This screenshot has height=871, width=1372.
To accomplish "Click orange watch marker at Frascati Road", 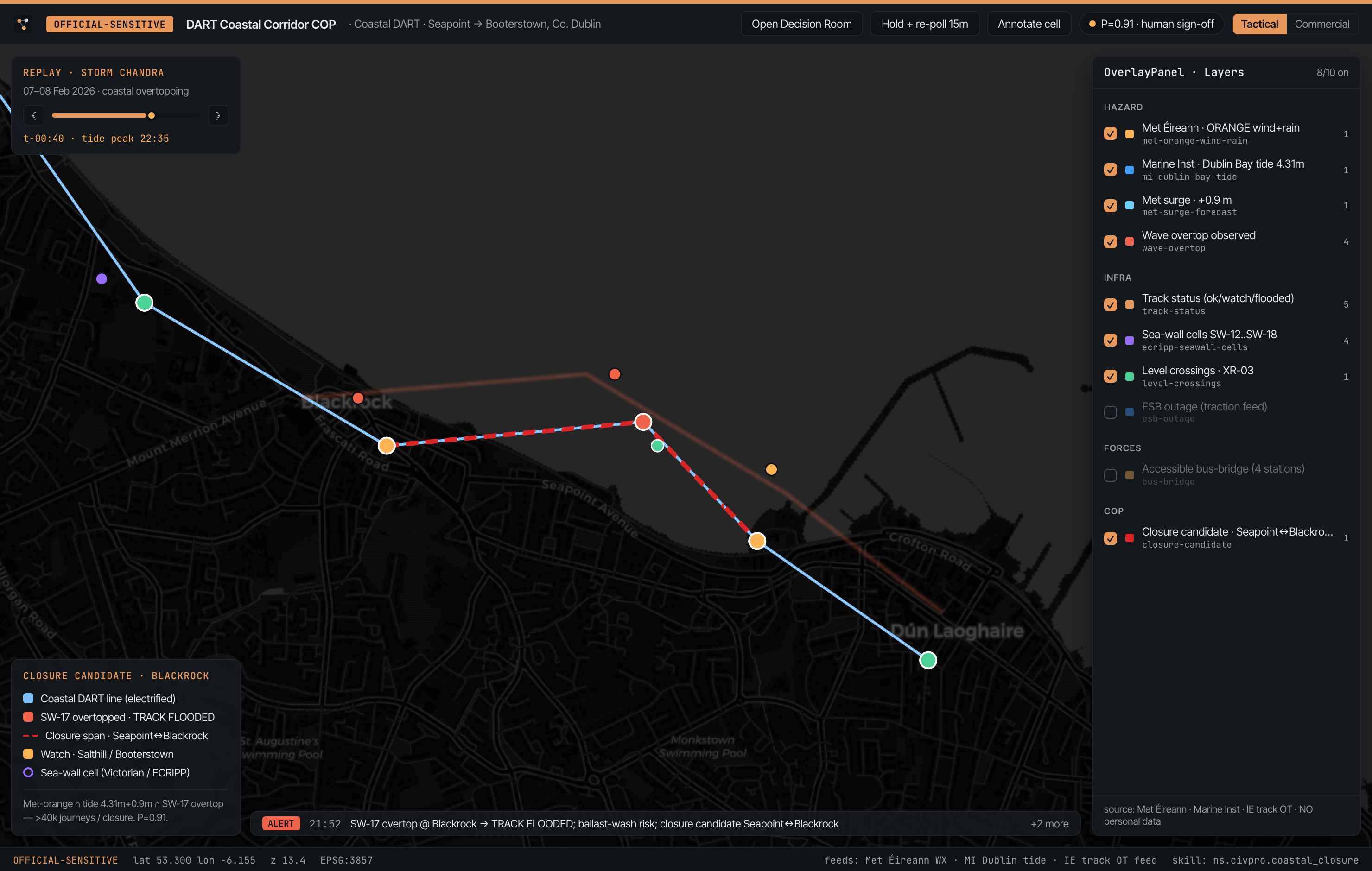I will pos(386,446).
